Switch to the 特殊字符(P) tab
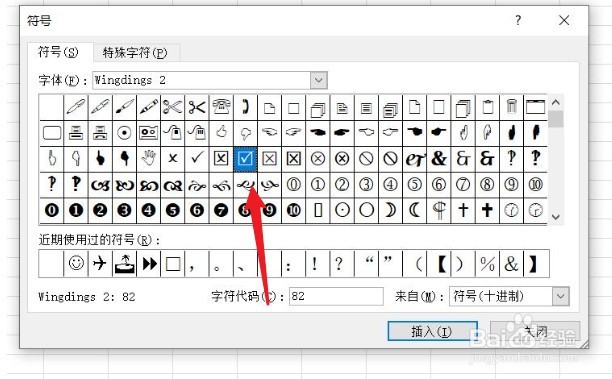 [135, 52]
